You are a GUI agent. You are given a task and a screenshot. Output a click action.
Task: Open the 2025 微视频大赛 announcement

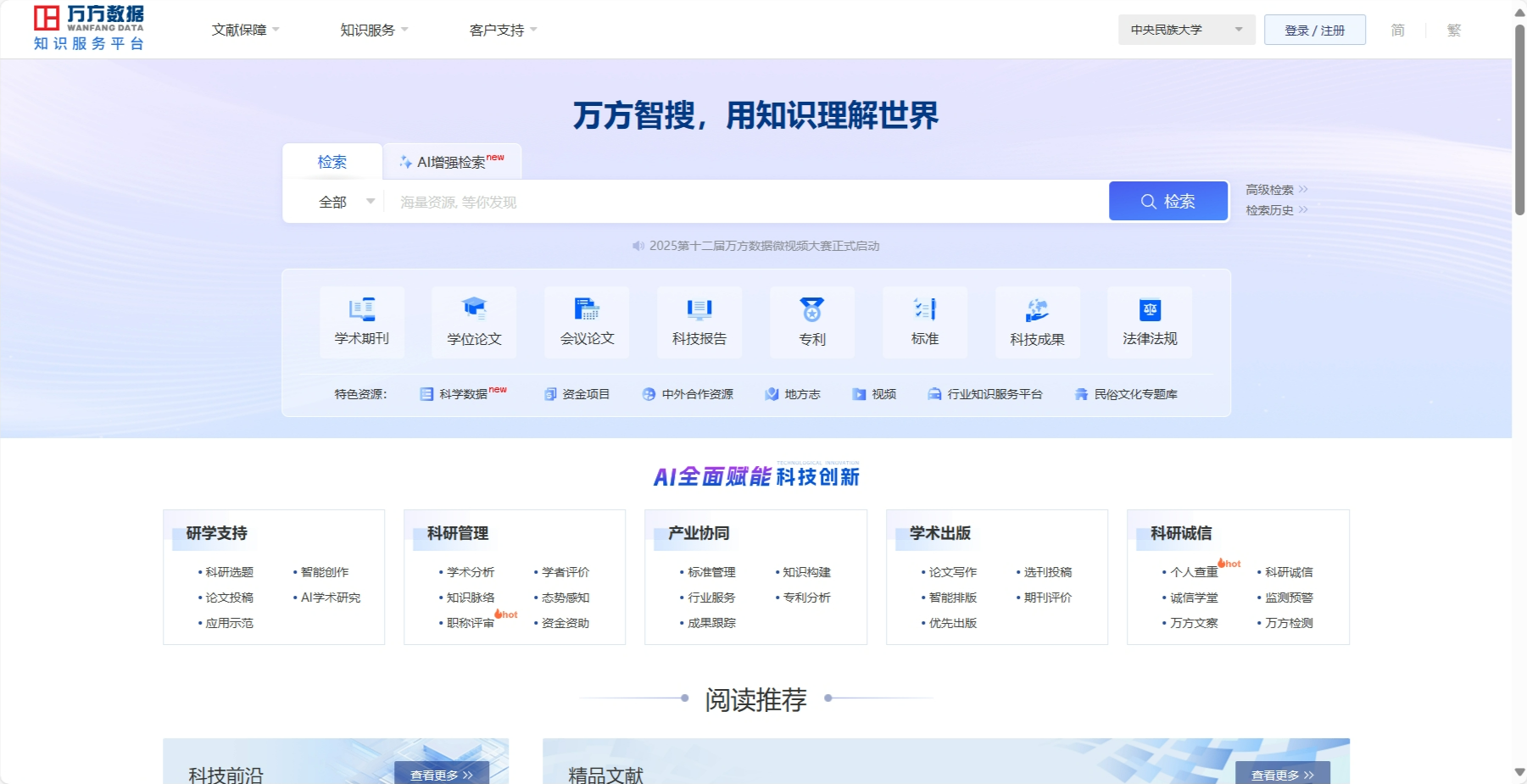click(764, 246)
